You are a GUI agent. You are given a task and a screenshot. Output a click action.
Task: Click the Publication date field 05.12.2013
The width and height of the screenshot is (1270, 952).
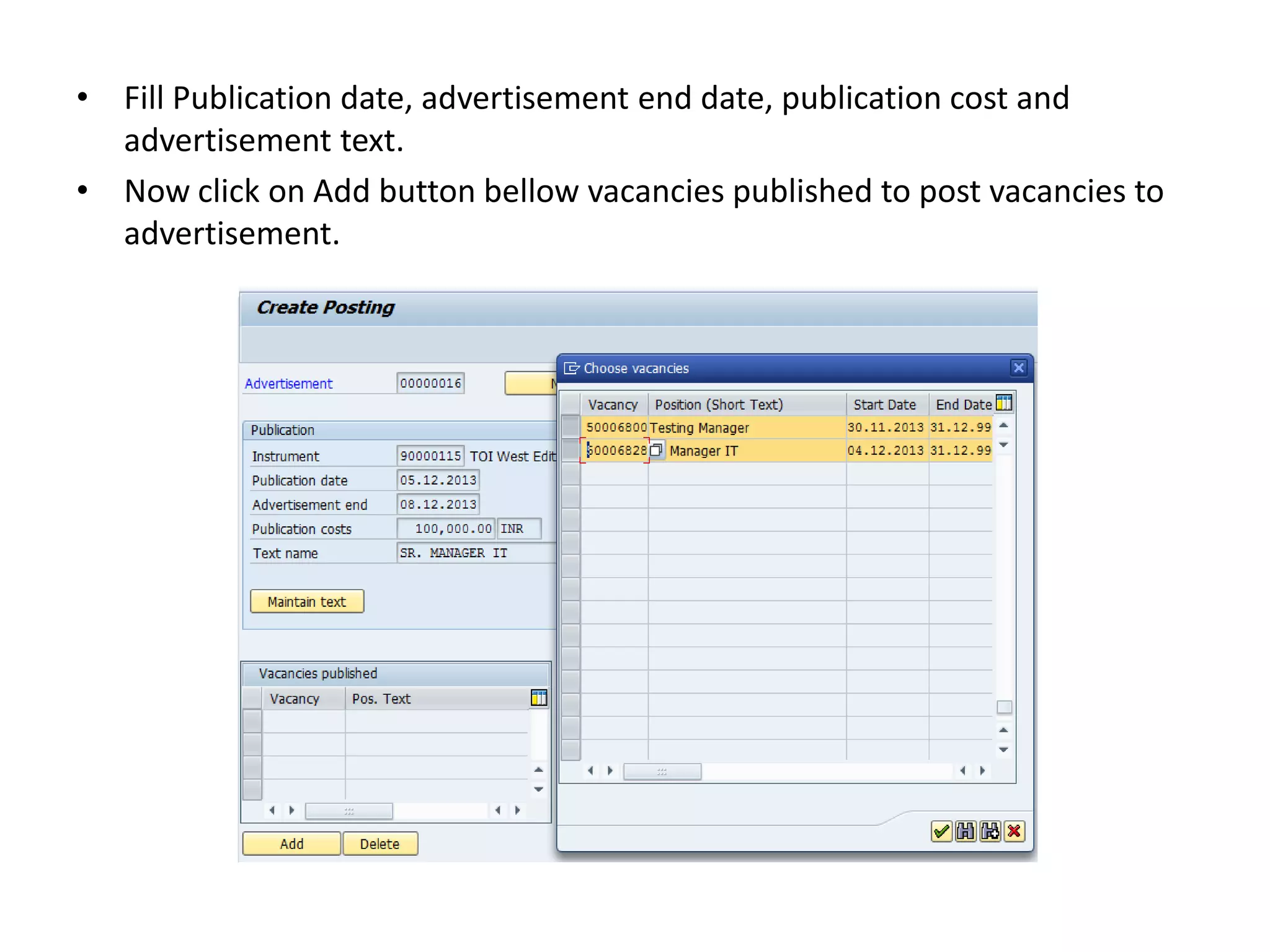coord(438,480)
